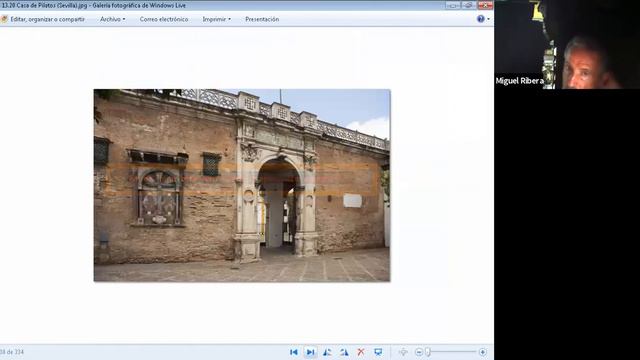The image size is (640, 360).
Task: Zoom out with the minus button
Action: 418,352
